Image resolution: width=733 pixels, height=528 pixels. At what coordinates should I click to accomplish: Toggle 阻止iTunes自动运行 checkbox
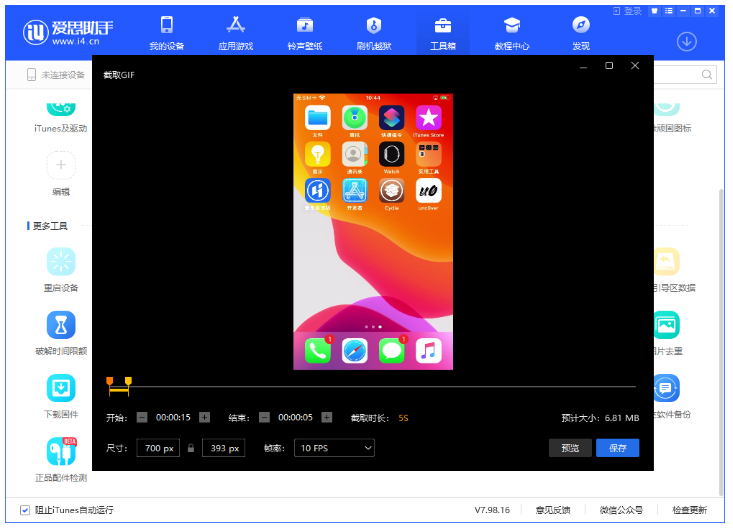tap(25, 510)
